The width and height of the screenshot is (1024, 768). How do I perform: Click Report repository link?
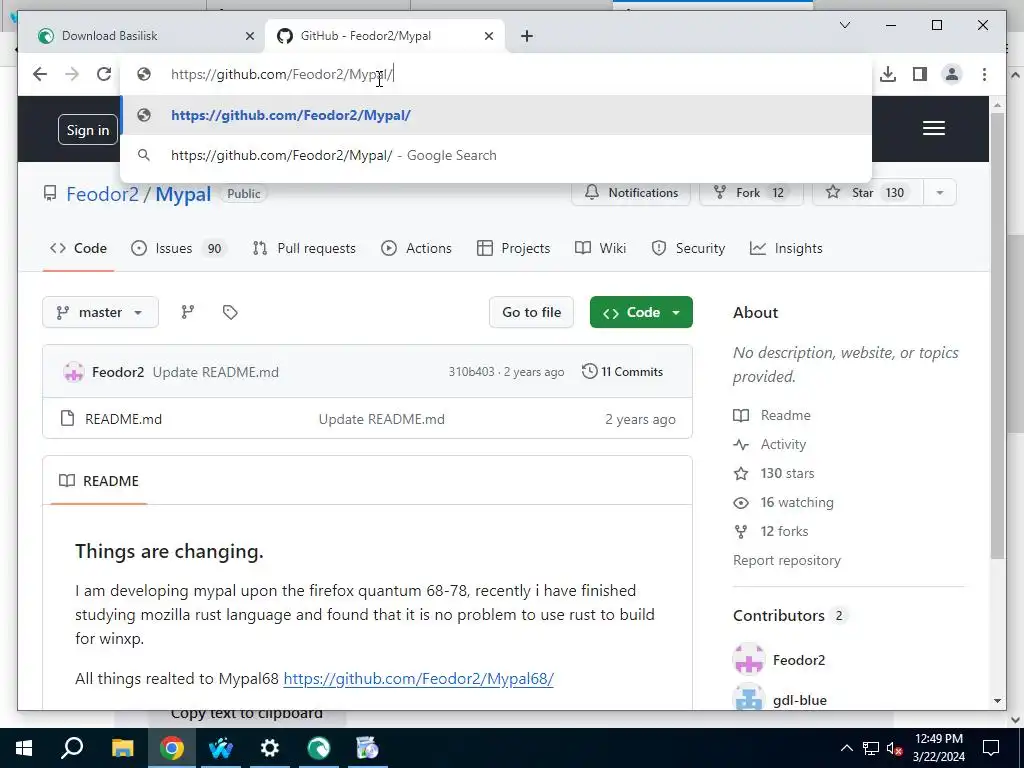(x=787, y=560)
